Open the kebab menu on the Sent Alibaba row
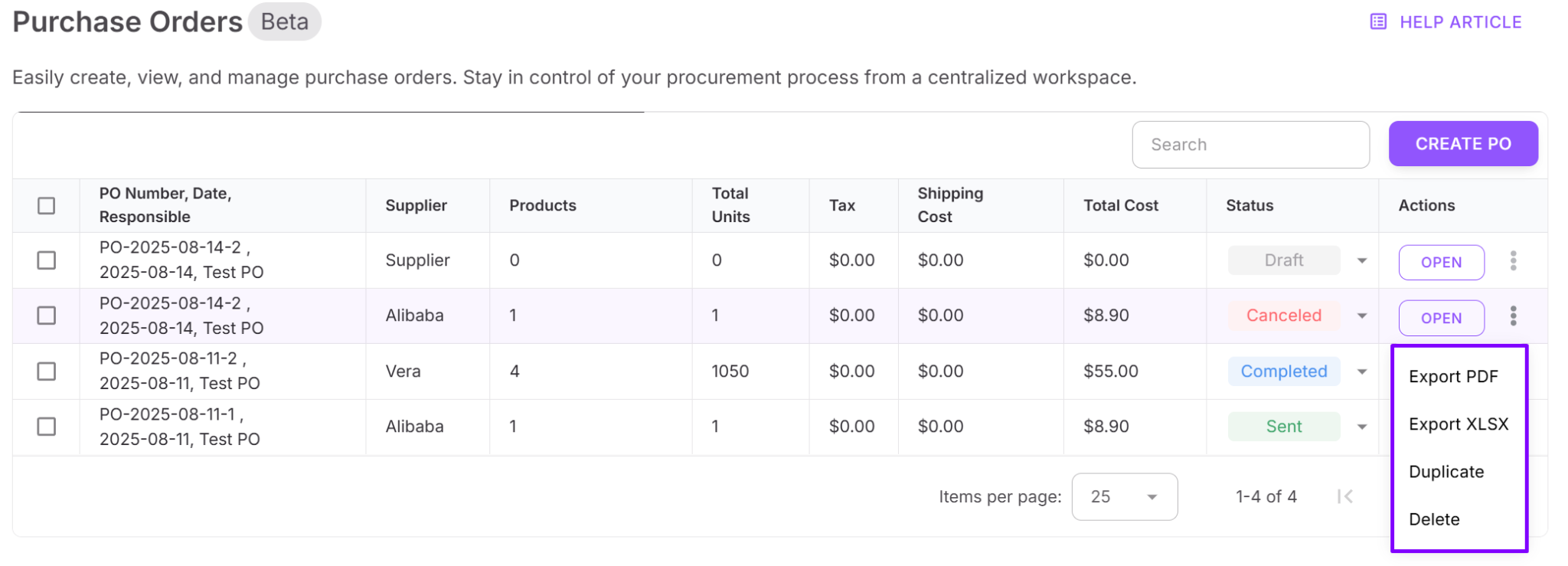This screenshot has width=1568, height=566. tap(1514, 427)
